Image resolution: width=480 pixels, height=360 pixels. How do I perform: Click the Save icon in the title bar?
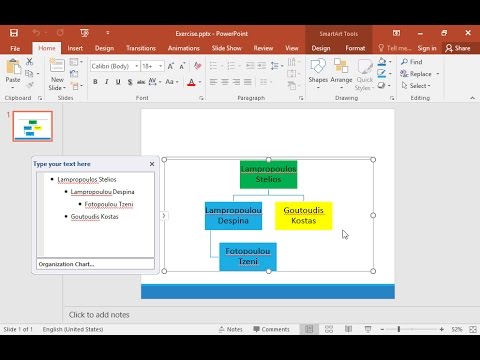click(14, 33)
